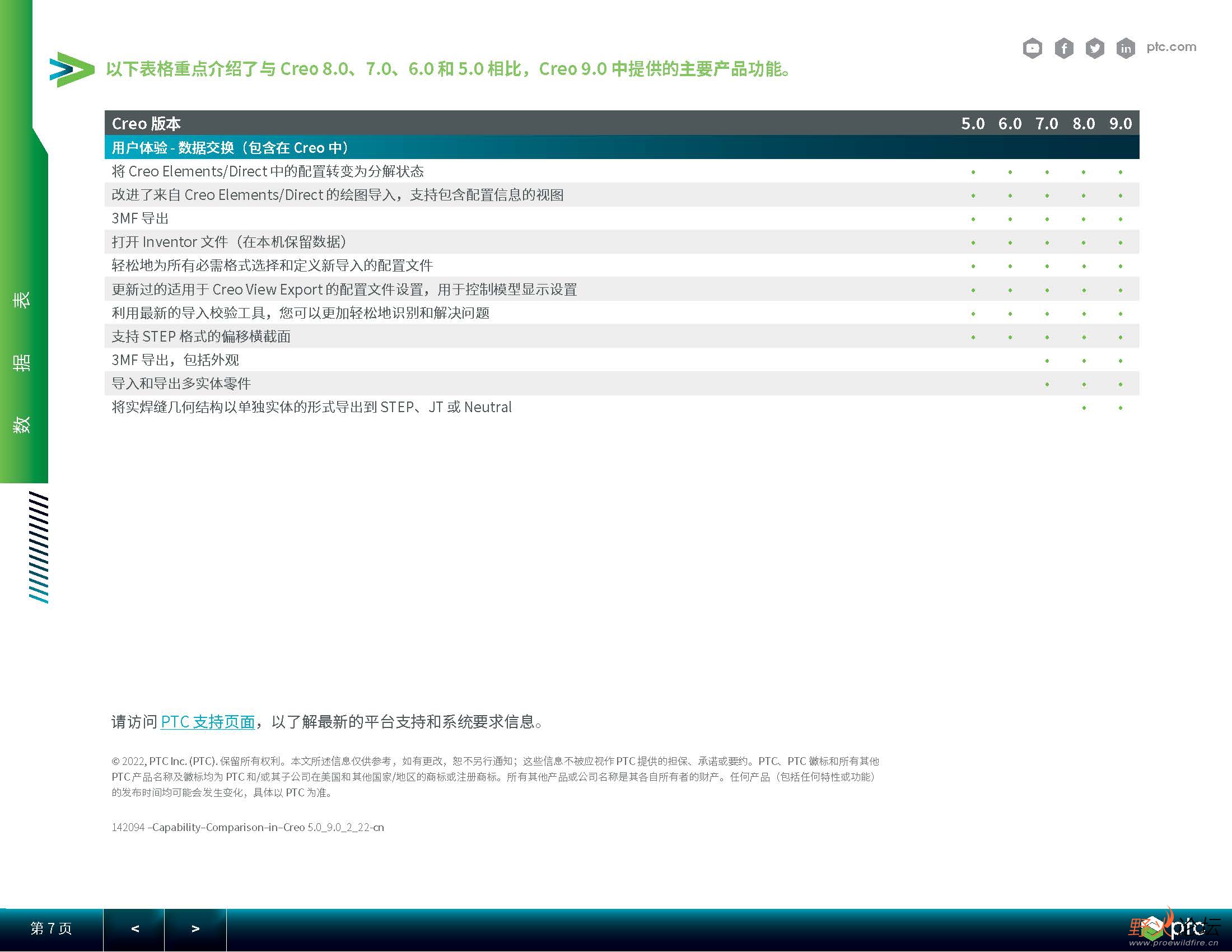Visit the ptc.com link
Image resolution: width=1232 pixels, height=952 pixels.
point(1171,47)
